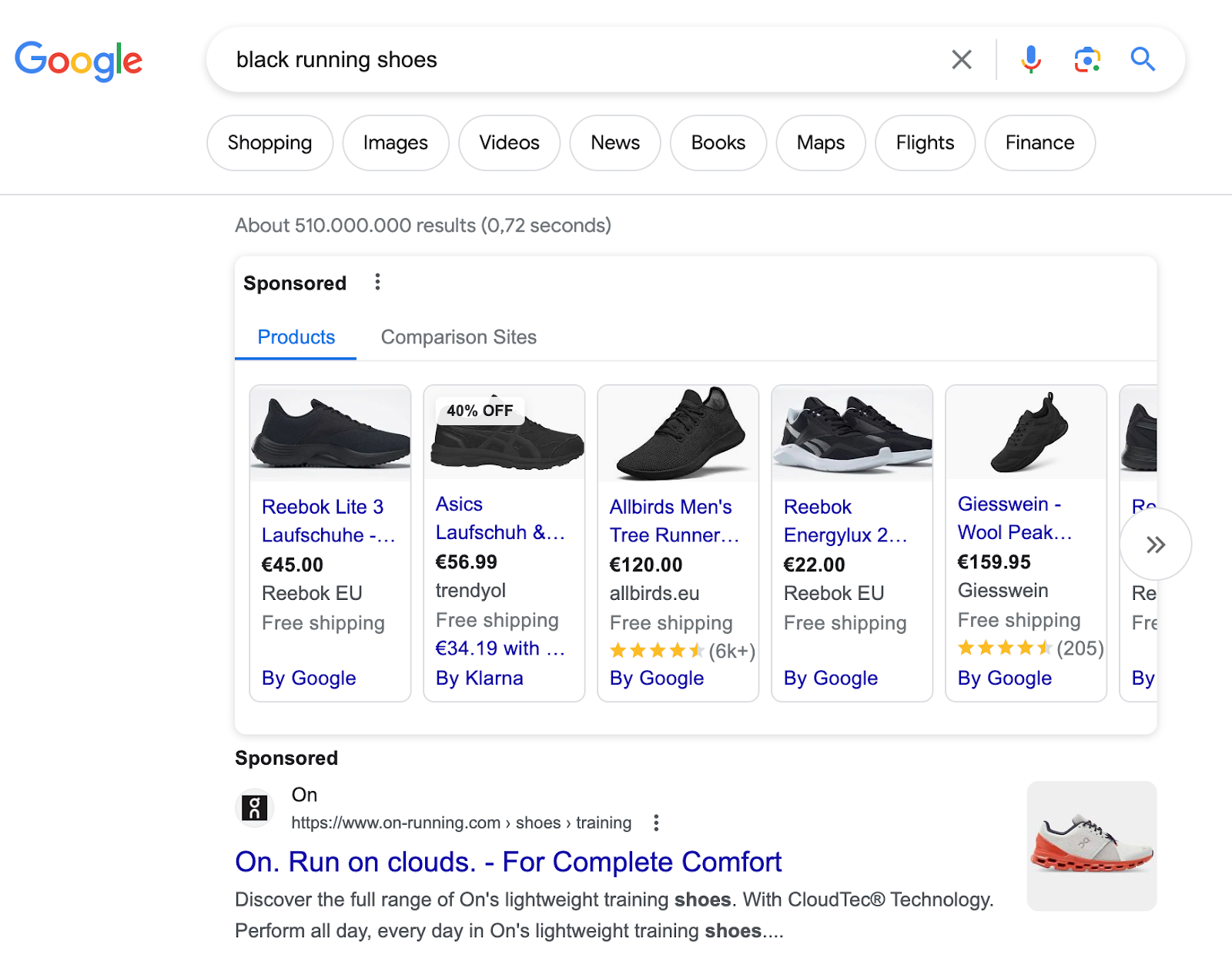Click the Google logo
The height and width of the screenshot is (965, 1232).
pyautogui.click(x=79, y=60)
